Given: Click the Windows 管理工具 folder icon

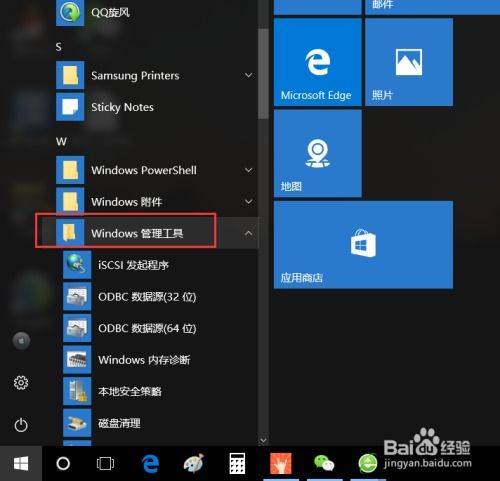Looking at the screenshot, I should click(x=70, y=232).
